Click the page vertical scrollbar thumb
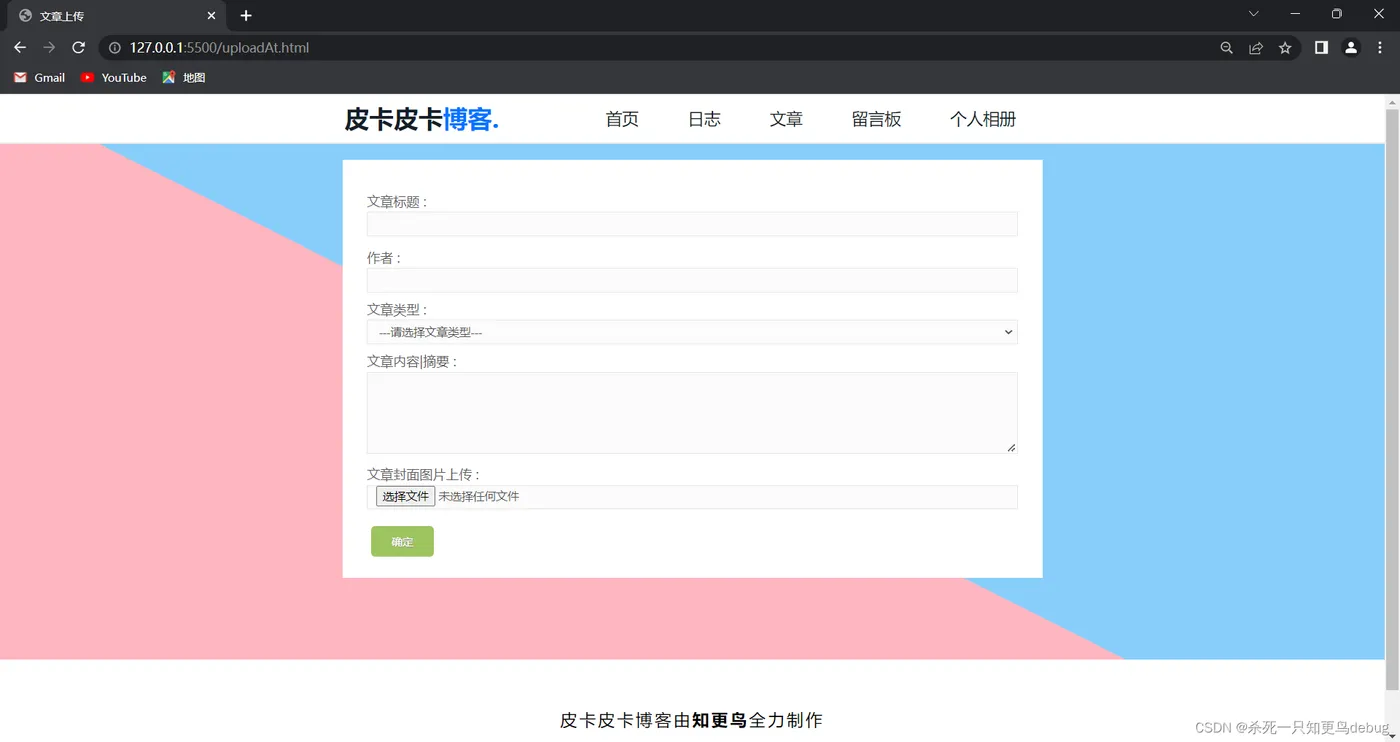This screenshot has width=1400, height=742. 1392,399
